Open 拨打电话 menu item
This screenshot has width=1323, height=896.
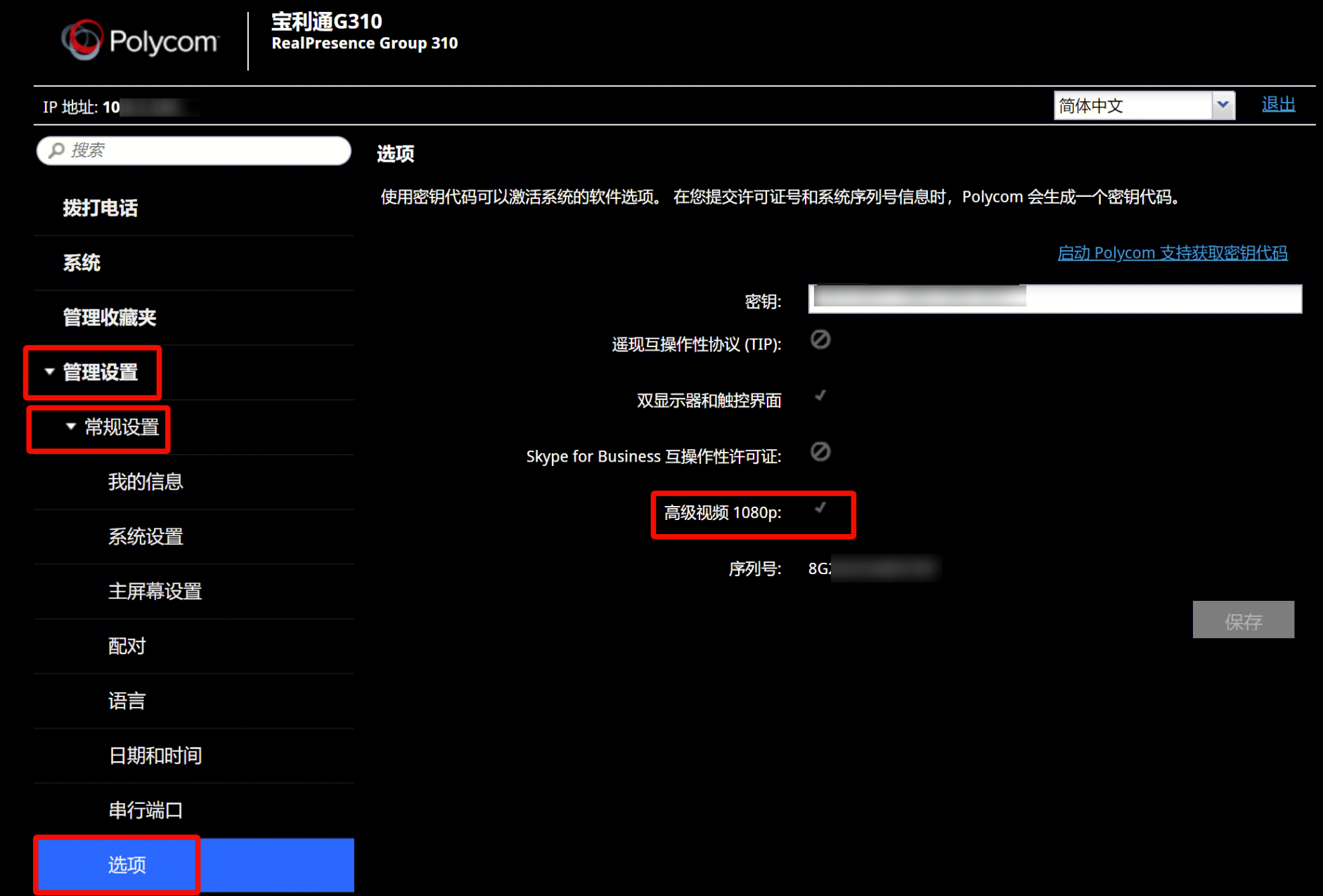click(100, 208)
